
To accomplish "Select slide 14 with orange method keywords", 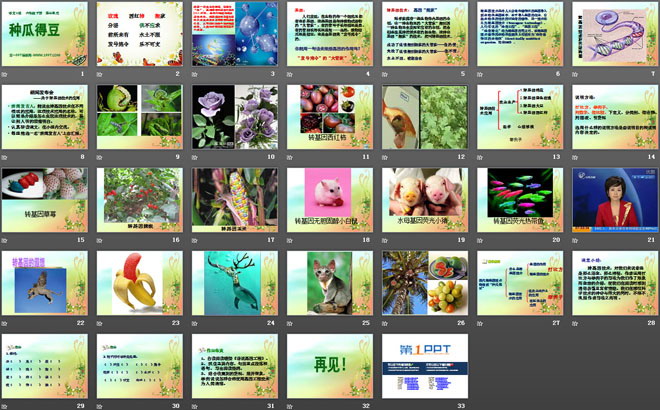I will tap(615, 117).
